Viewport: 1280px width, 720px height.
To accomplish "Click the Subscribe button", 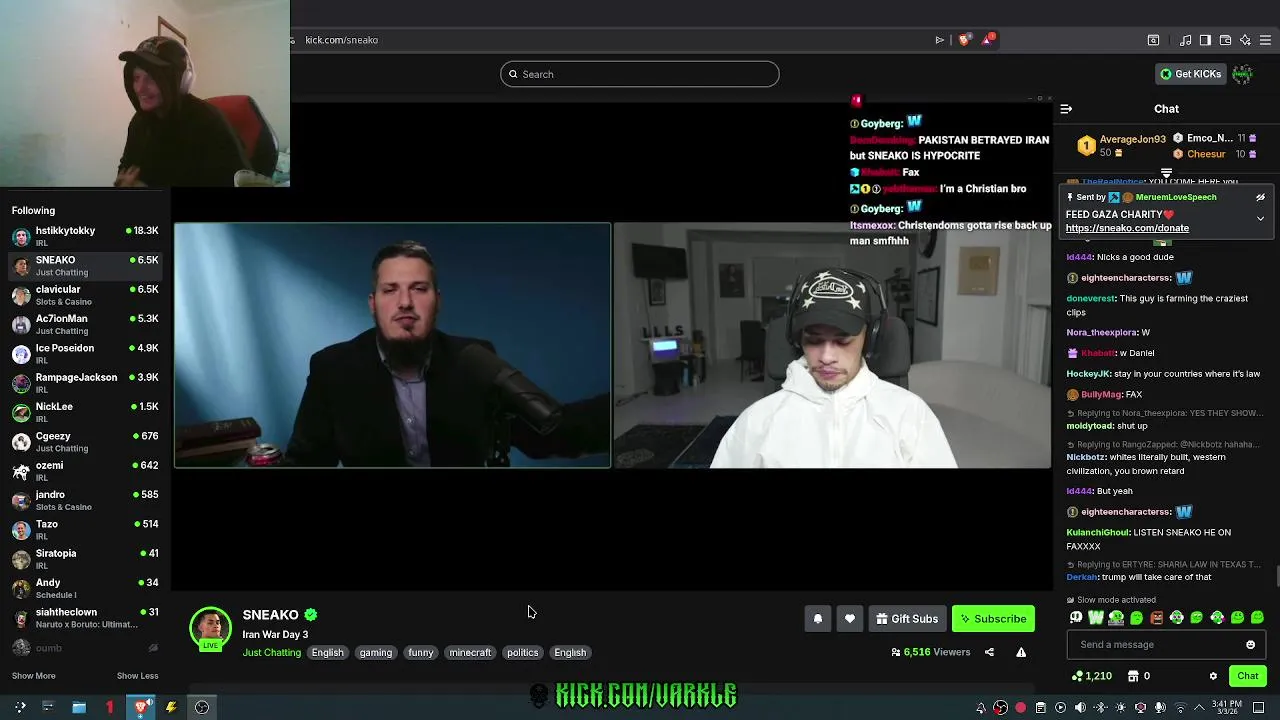I will (x=993, y=619).
